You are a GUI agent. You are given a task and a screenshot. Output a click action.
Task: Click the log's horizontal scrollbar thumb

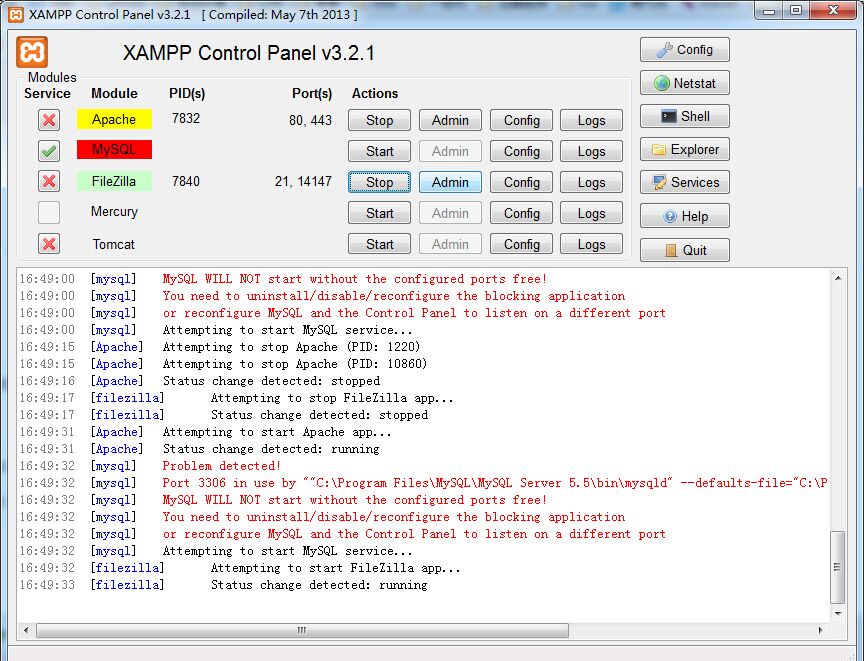[302, 630]
